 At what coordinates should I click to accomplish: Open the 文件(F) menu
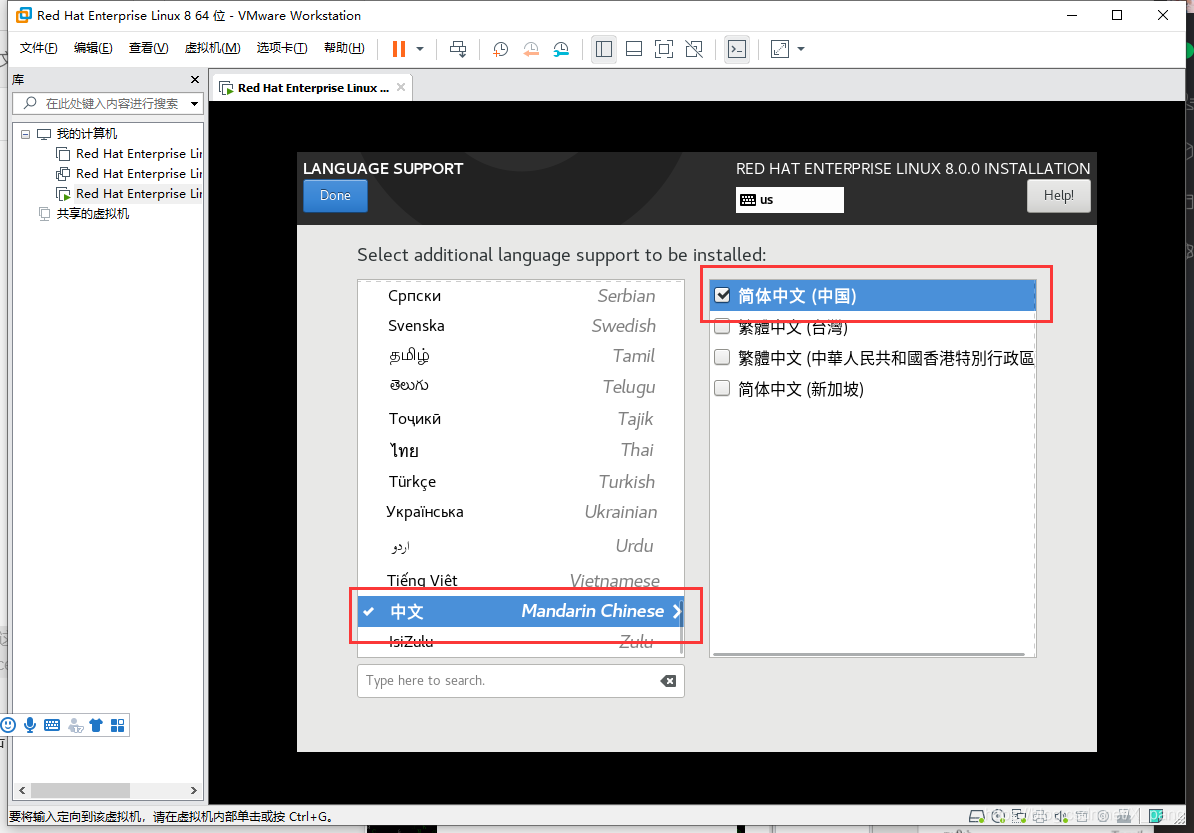(x=38, y=48)
